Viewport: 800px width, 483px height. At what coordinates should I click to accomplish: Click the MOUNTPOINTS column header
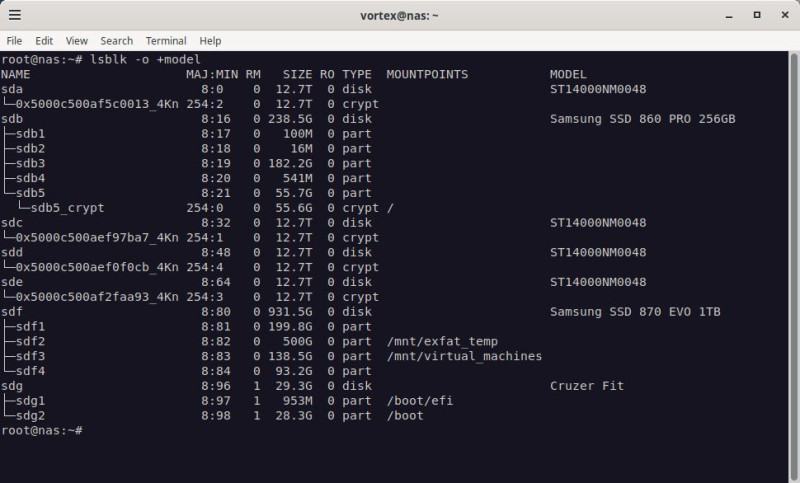[427, 74]
